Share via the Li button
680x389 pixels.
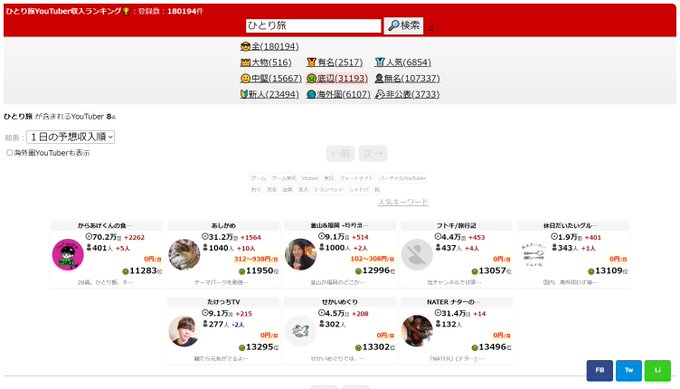(657, 370)
